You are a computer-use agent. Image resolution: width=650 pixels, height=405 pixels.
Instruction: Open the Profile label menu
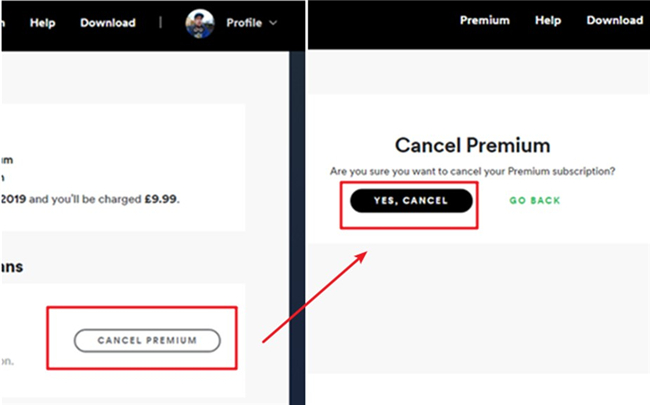243,23
